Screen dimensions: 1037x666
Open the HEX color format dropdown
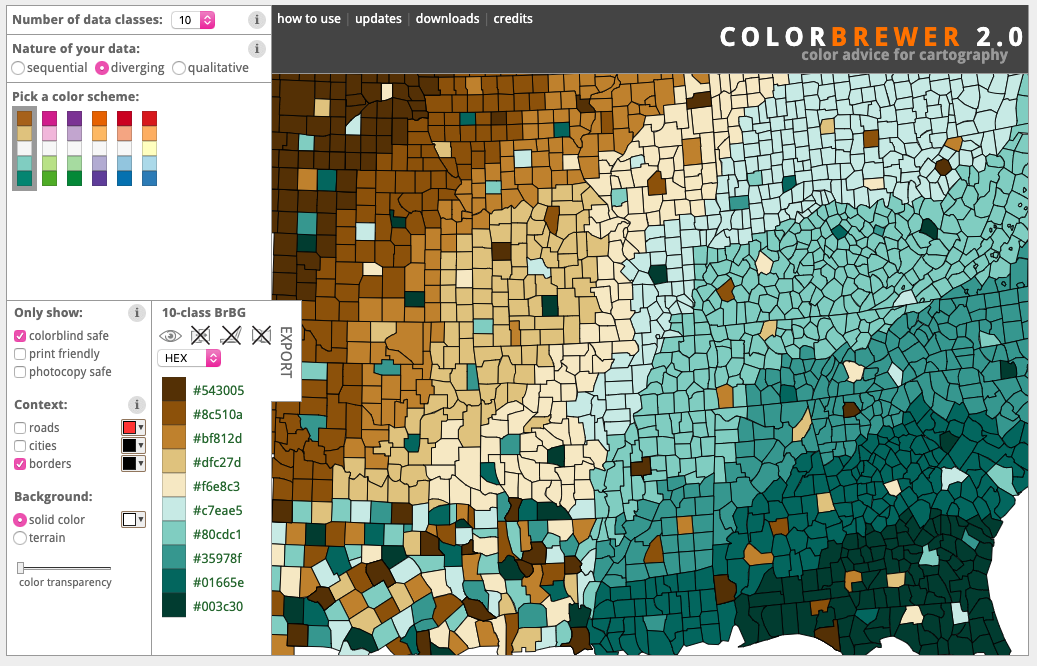pos(189,358)
